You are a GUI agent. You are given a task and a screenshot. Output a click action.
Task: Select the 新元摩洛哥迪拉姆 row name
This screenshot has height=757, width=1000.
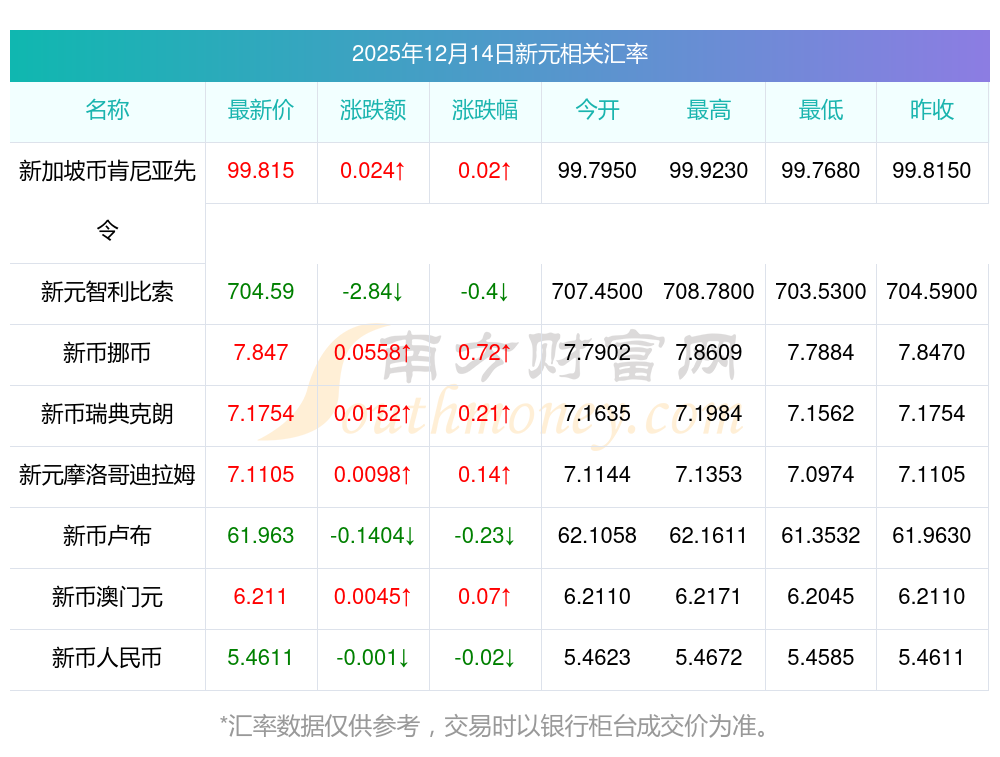click(x=107, y=474)
